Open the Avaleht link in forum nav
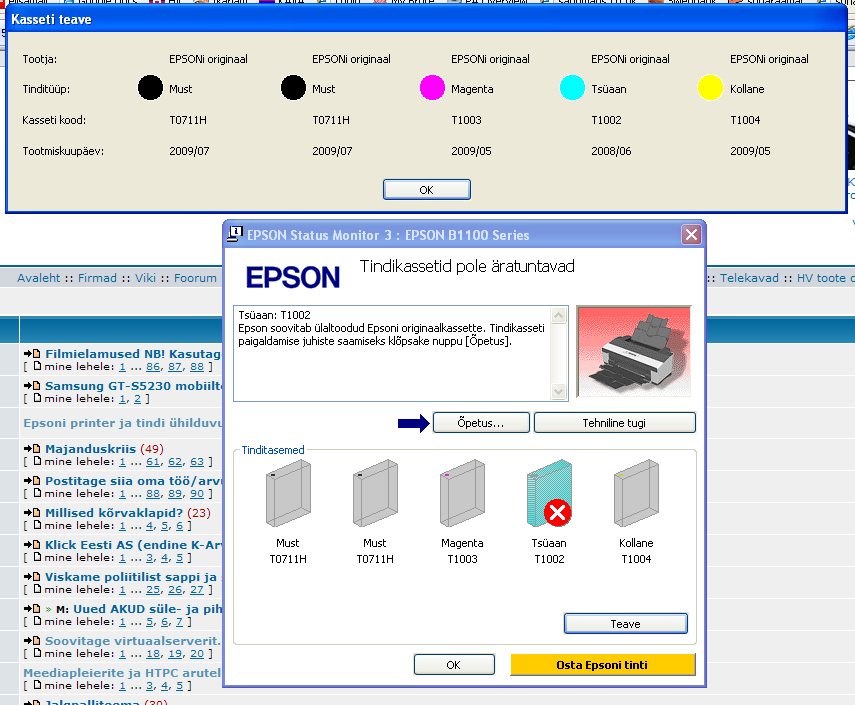Screen dimensions: 855x705 (x=38, y=278)
